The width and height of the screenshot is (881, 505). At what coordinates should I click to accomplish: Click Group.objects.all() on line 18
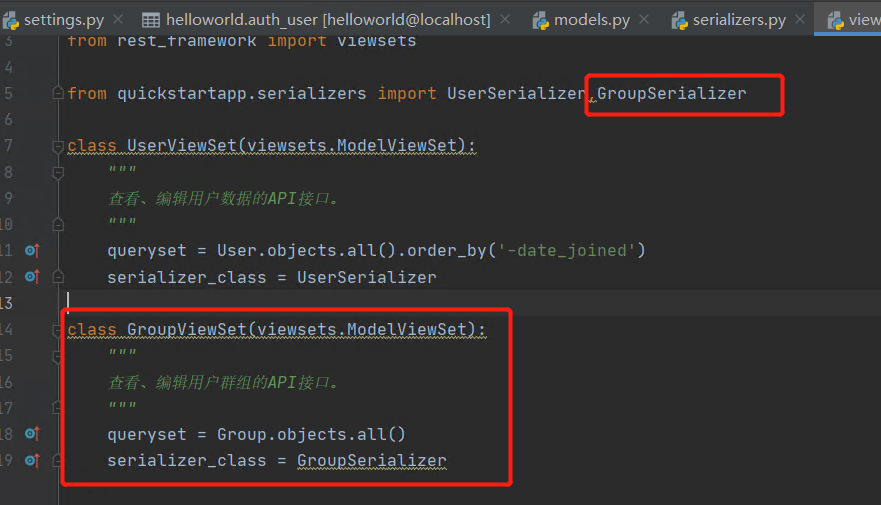[311, 434]
